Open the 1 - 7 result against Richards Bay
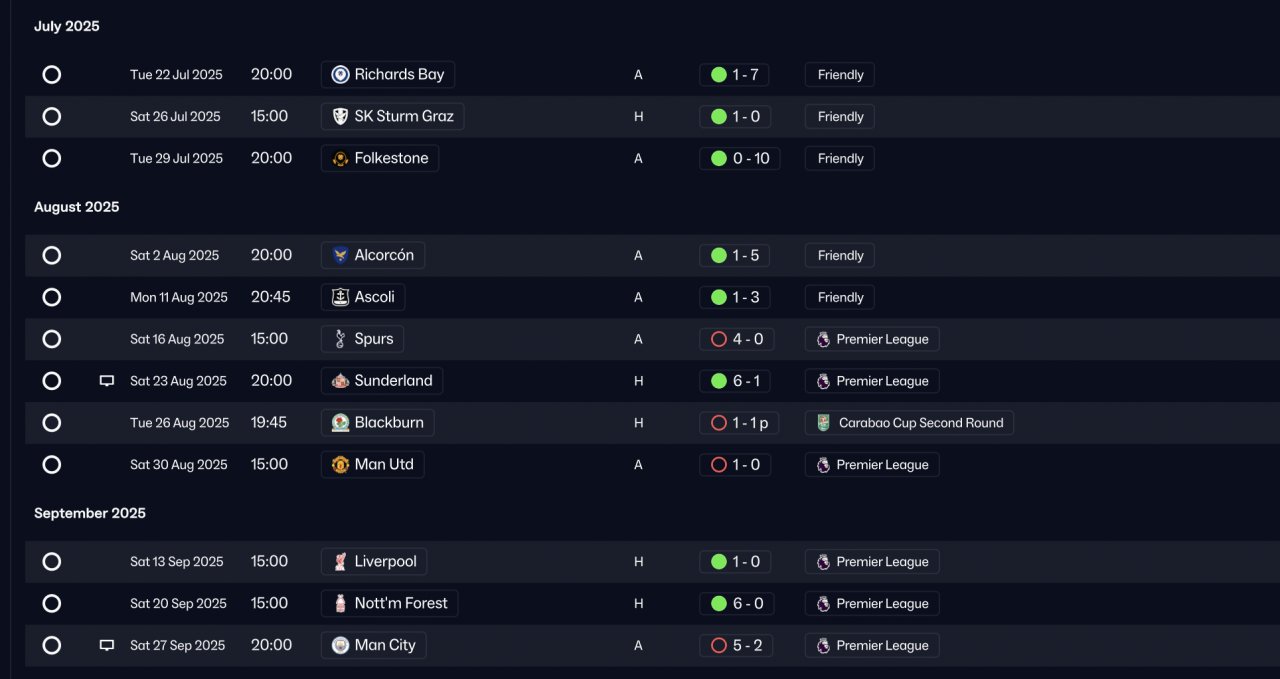 coord(735,75)
